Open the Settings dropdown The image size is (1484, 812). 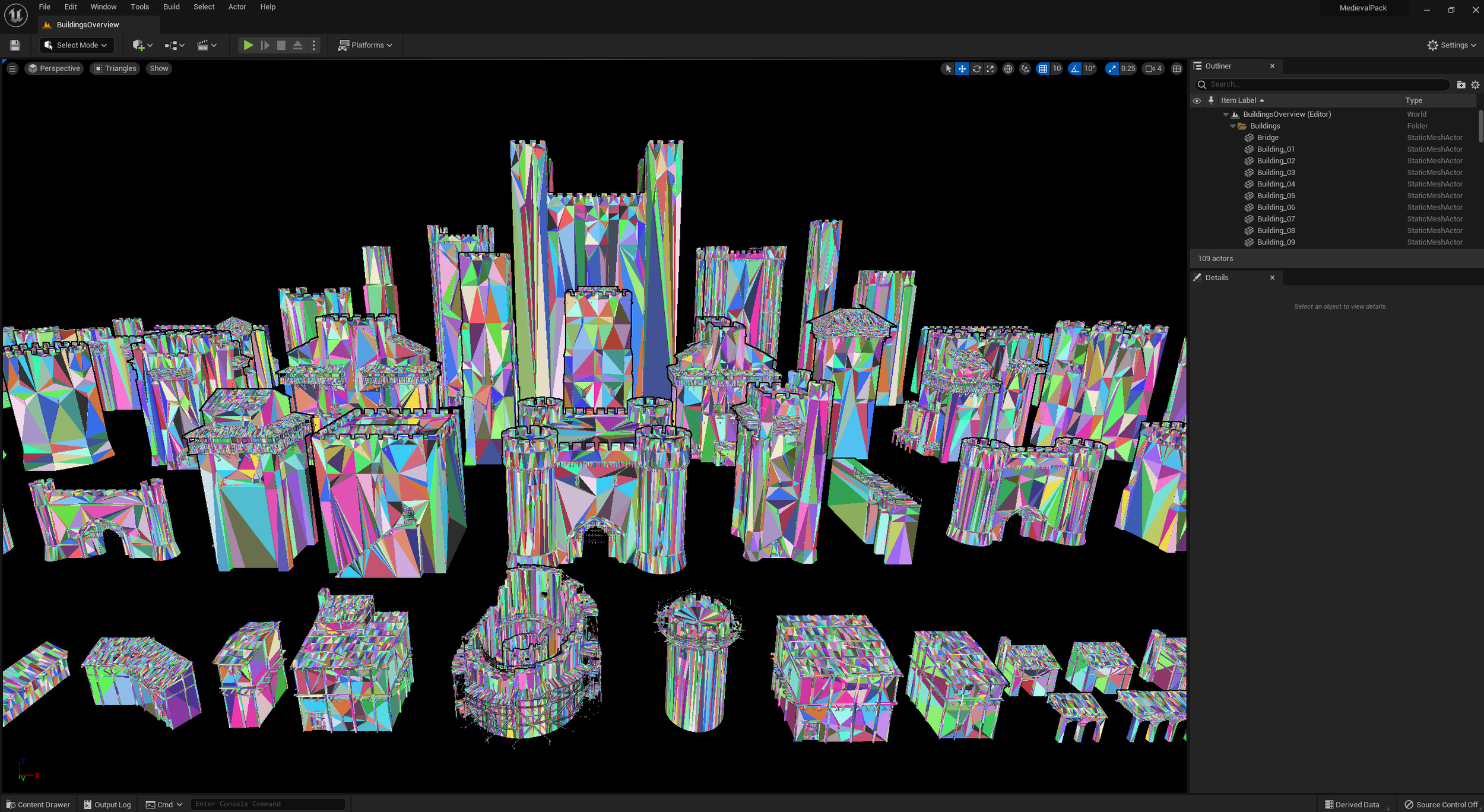point(1451,45)
